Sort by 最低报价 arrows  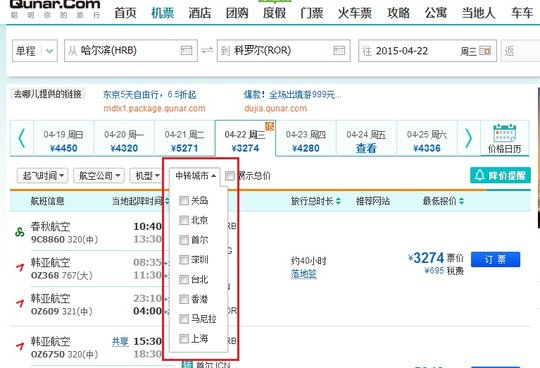(x=461, y=201)
